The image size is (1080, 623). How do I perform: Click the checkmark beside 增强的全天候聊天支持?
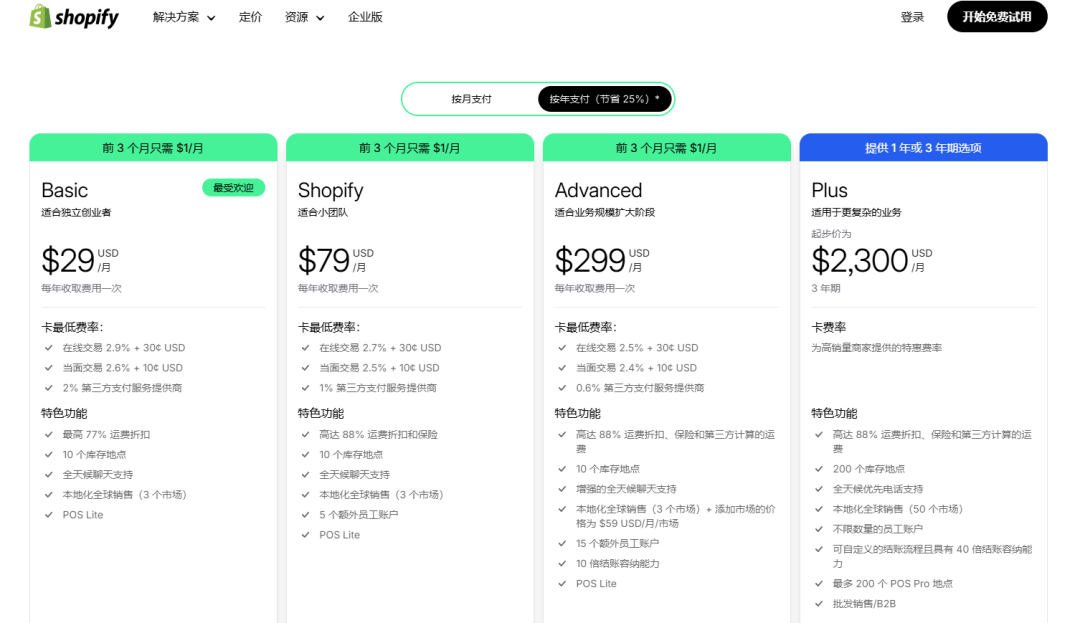click(562, 489)
